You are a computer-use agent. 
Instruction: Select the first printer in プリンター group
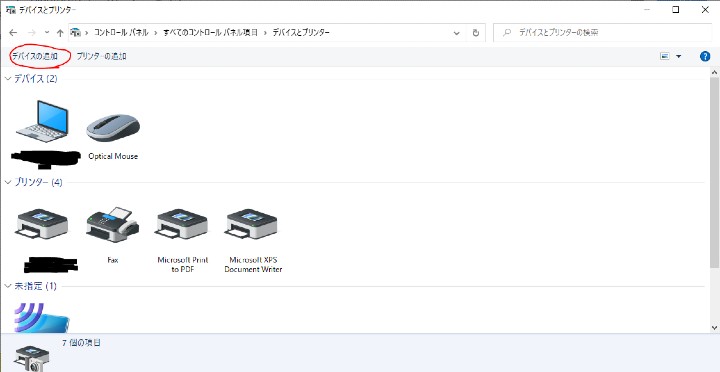coord(42,225)
